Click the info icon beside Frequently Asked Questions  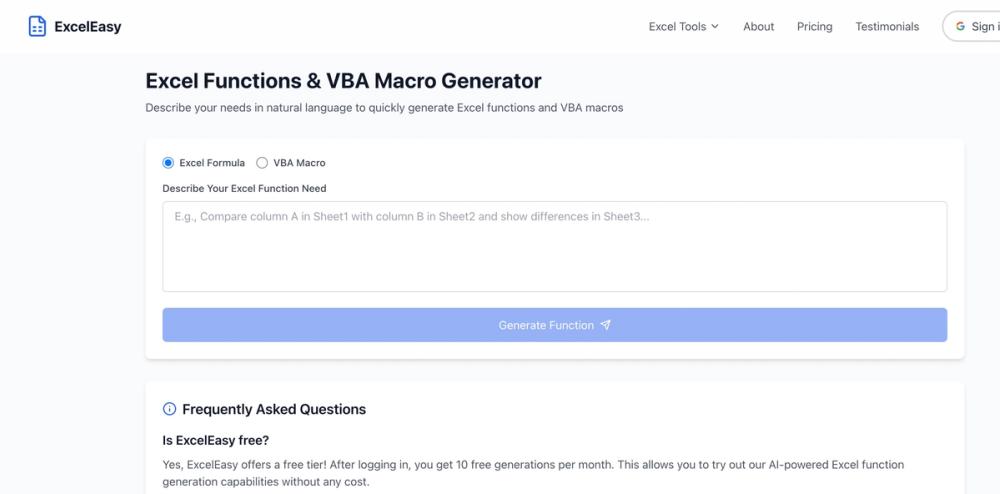tap(169, 409)
